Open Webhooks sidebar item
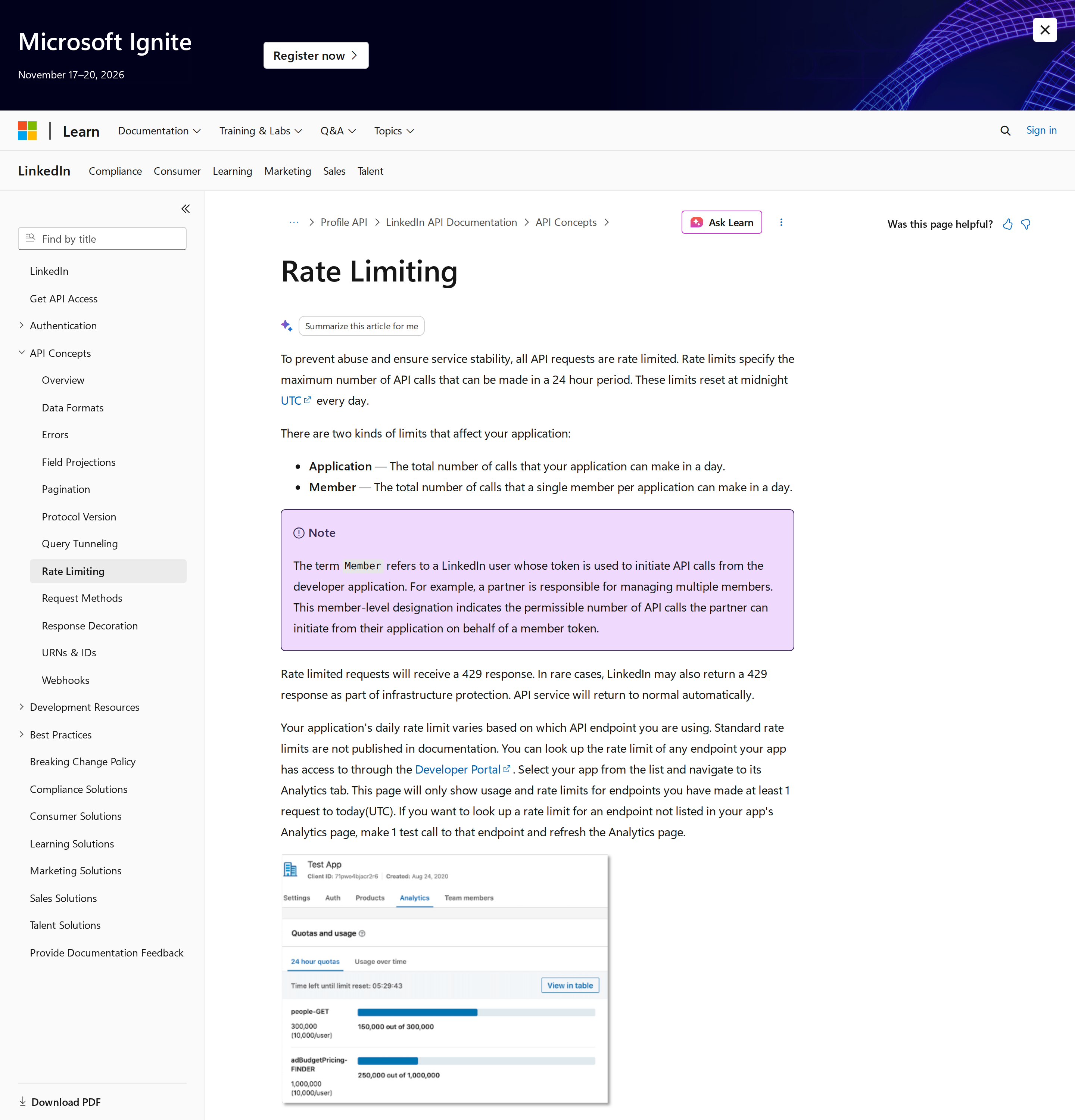This screenshot has height=1120, width=1075. click(65, 680)
